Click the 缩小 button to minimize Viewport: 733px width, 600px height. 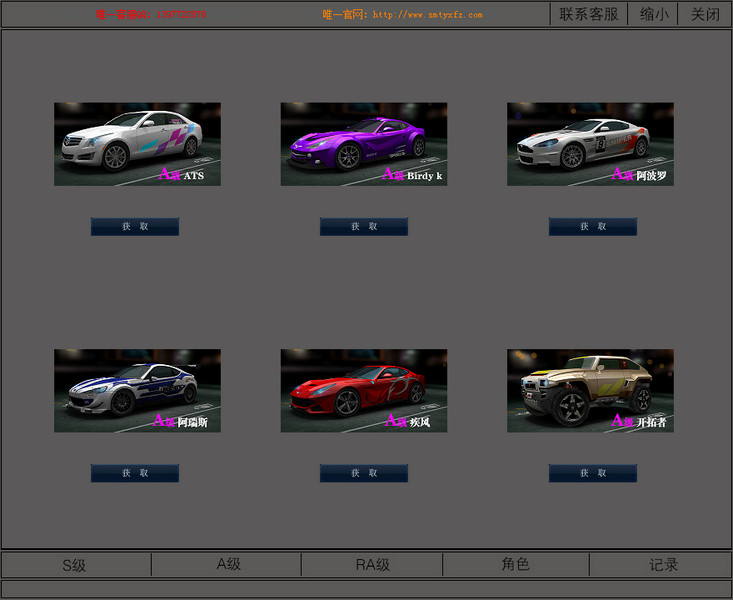pos(654,15)
